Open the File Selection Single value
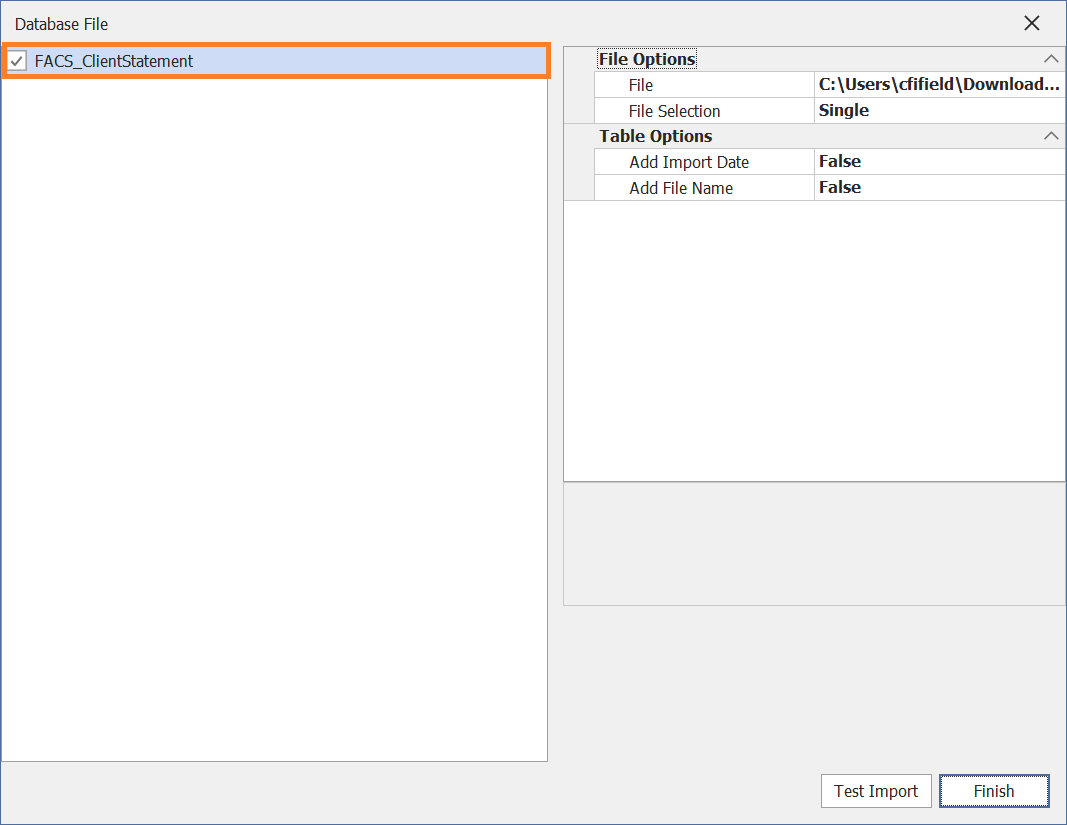The height and width of the screenshot is (825, 1067). (939, 110)
